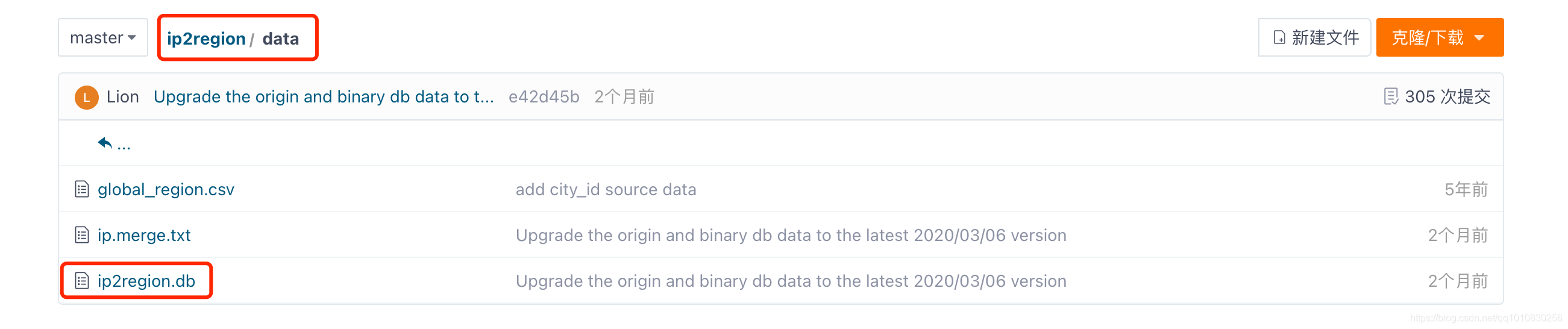1568x329 pixels.
Task: Click commit hash e42d45b
Action: [544, 96]
